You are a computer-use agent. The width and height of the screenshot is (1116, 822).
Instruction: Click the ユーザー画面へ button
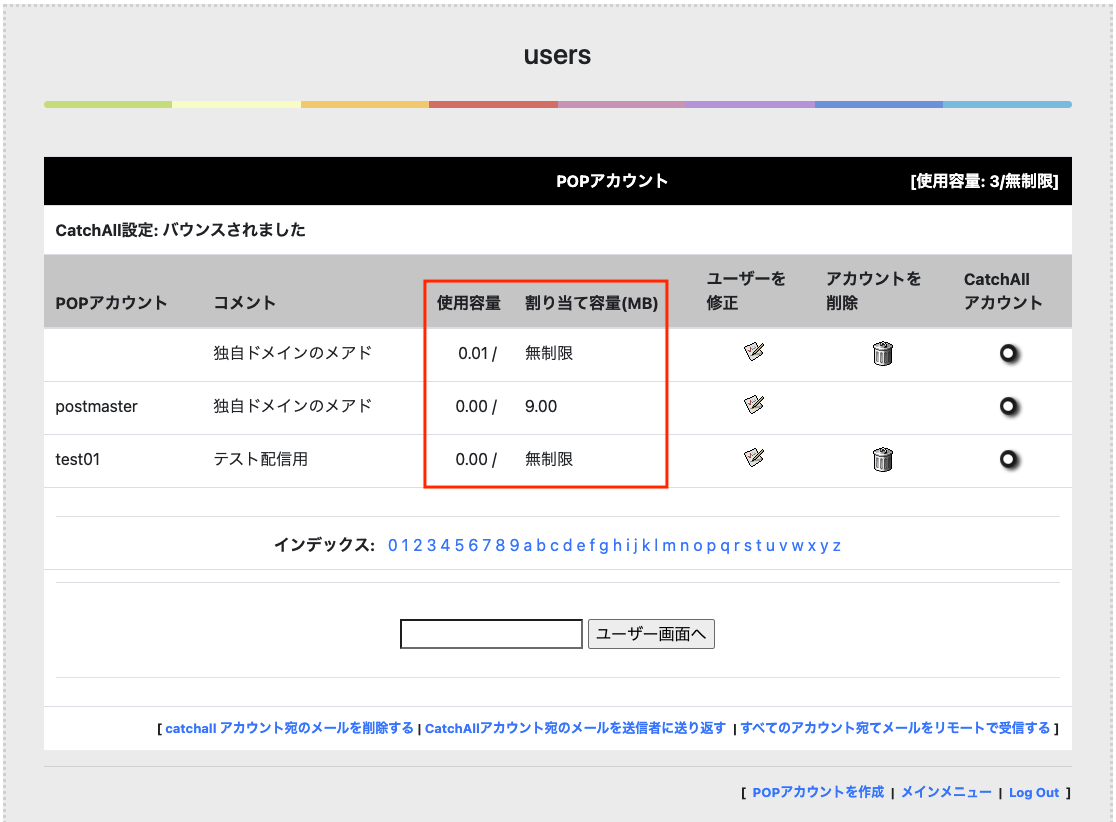651,633
